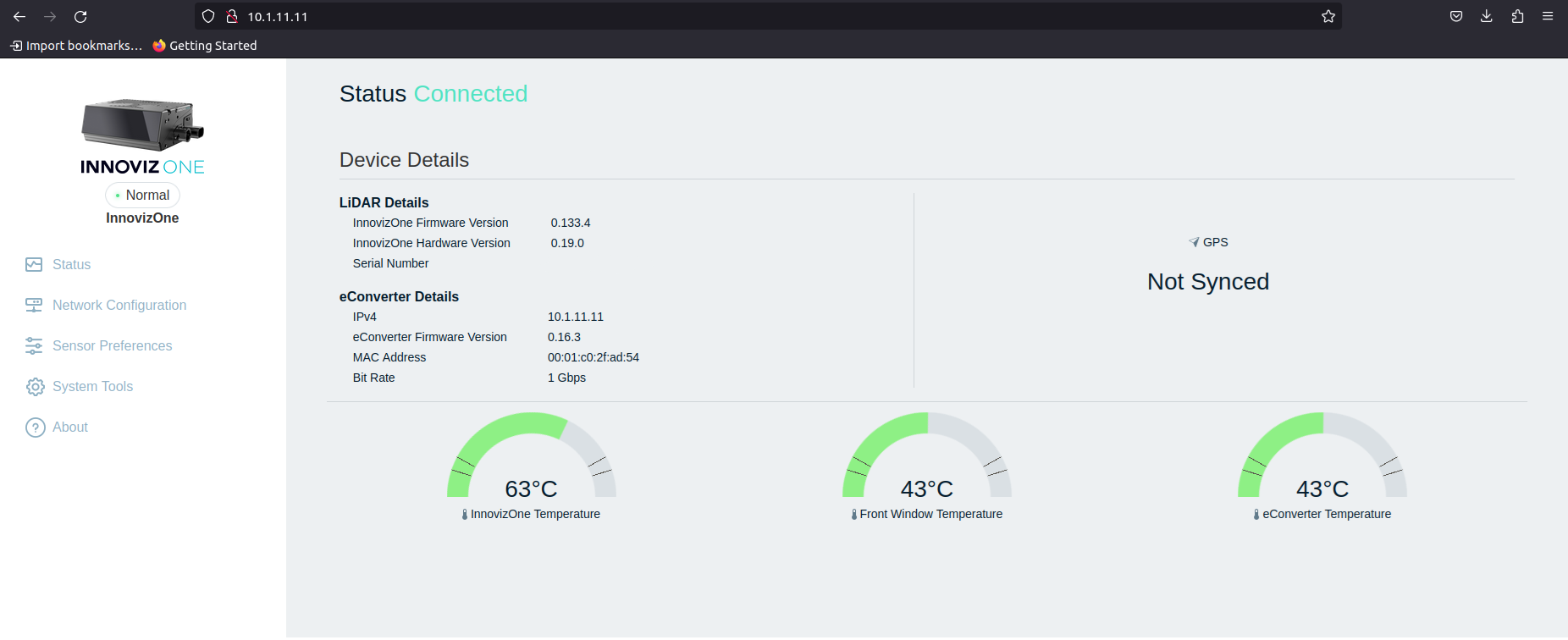The height and width of the screenshot is (640, 1568).
Task: Open the extensions puzzle icon
Action: [1516, 17]
